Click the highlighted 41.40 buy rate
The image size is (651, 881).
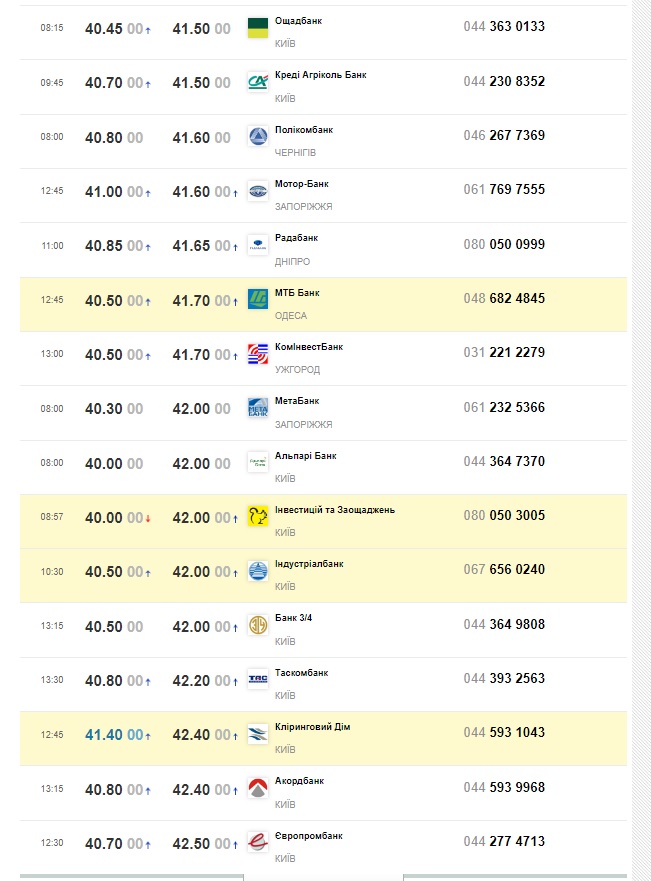[x=103, y=734]
